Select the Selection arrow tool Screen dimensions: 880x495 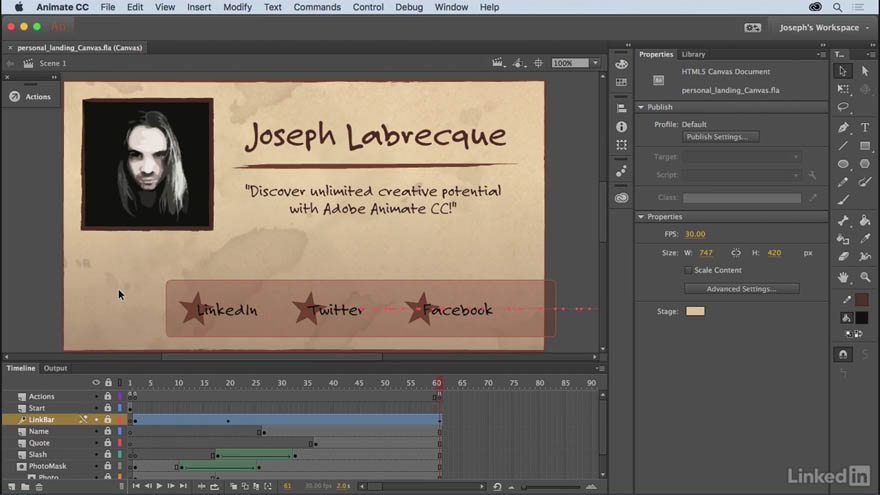tap(843, 71)
